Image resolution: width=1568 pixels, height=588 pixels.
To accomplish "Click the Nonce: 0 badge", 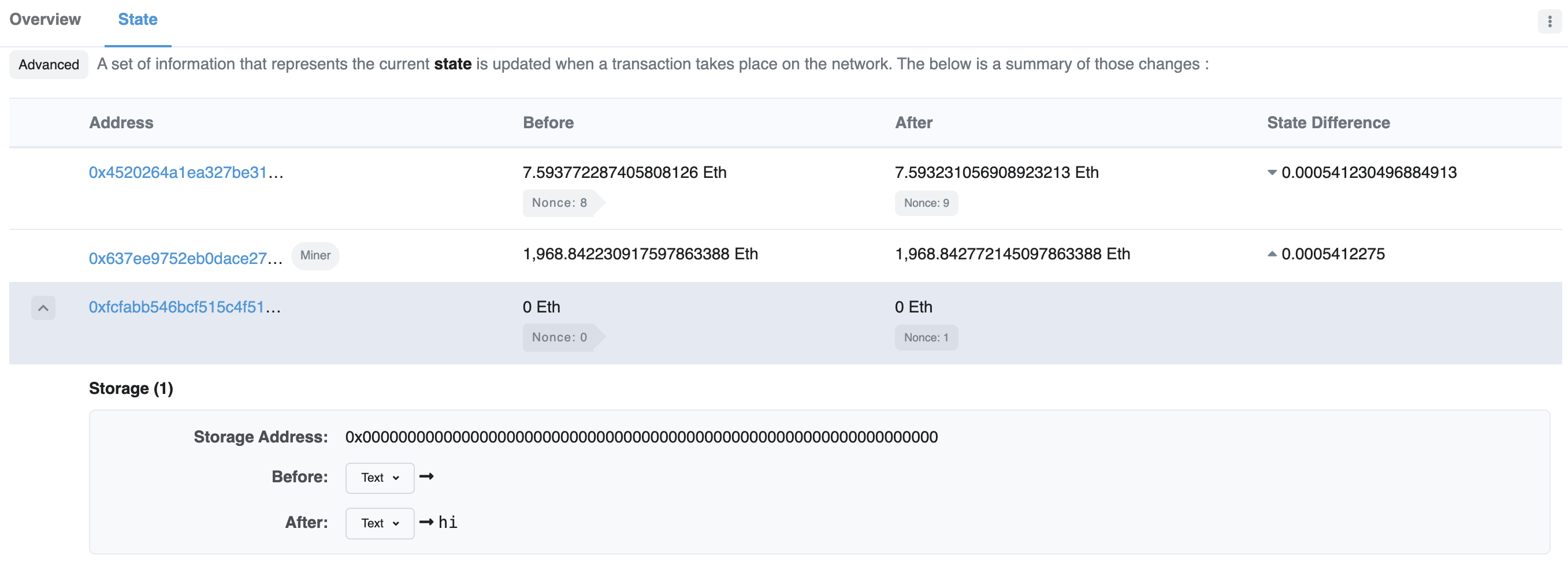I will 559,338.
